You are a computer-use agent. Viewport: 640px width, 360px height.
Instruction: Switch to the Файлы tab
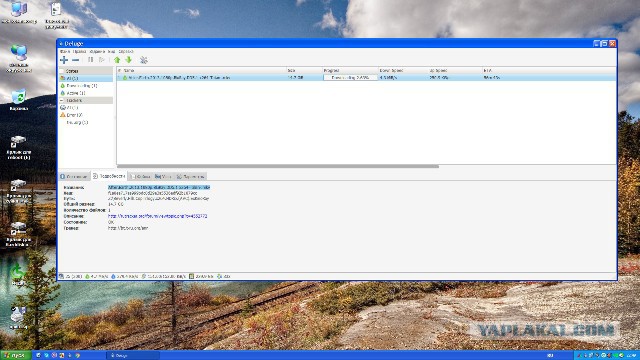(x=140, y=176)
